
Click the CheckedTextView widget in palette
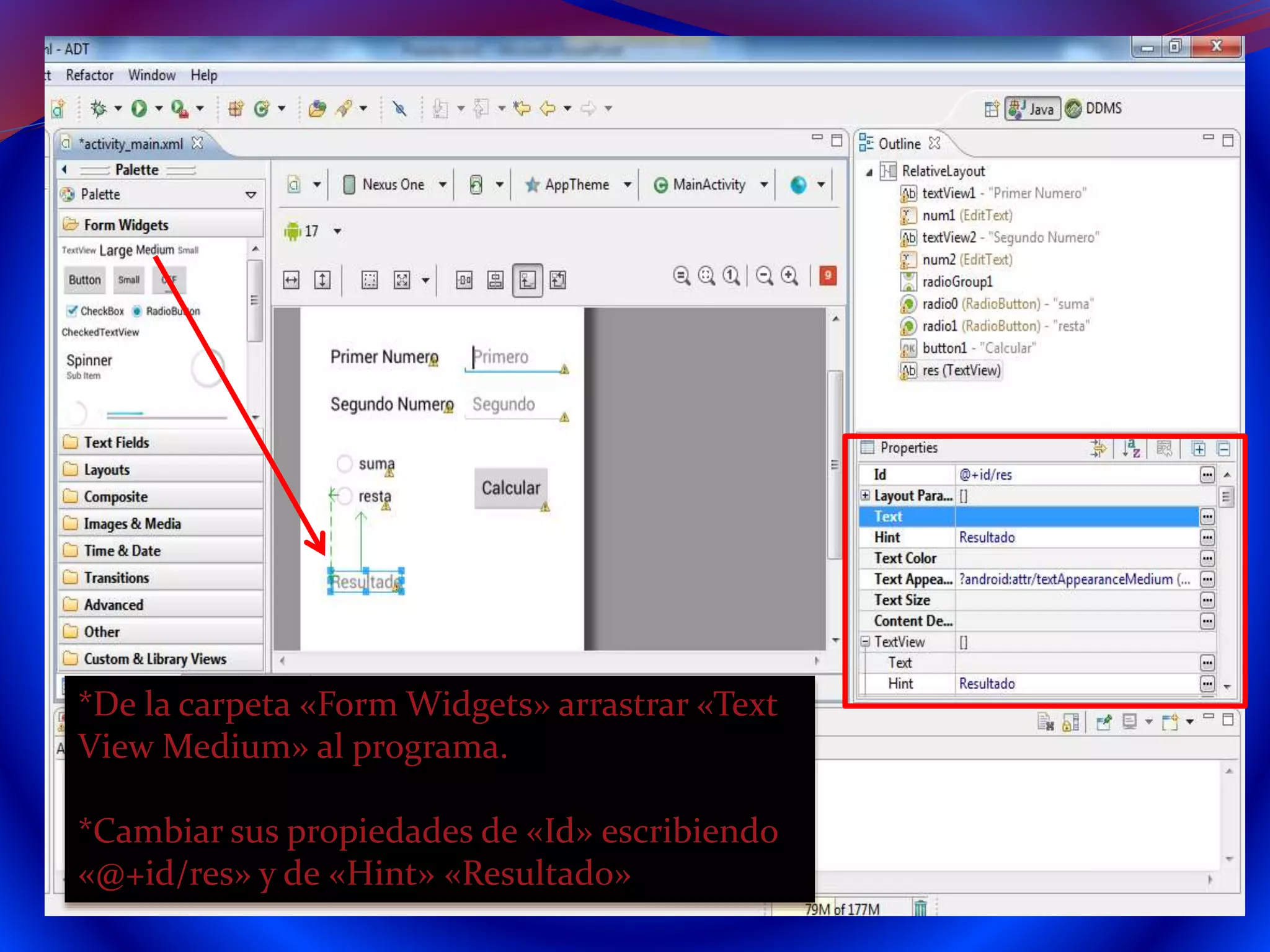(x=100, y=332)
